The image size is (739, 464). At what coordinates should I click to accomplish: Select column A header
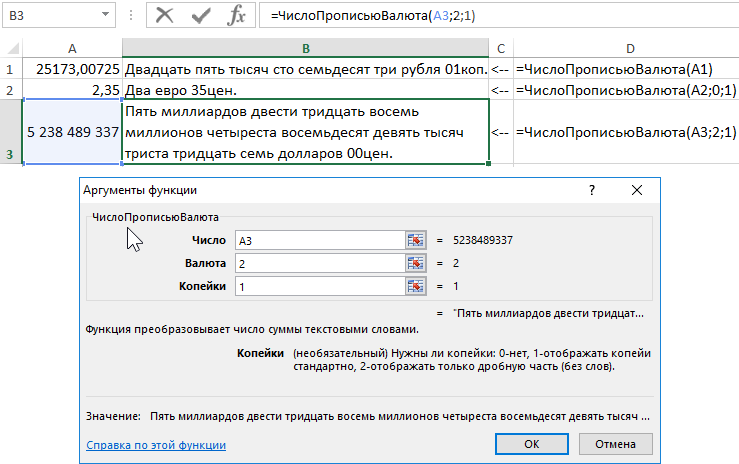[x=72, y=49]
